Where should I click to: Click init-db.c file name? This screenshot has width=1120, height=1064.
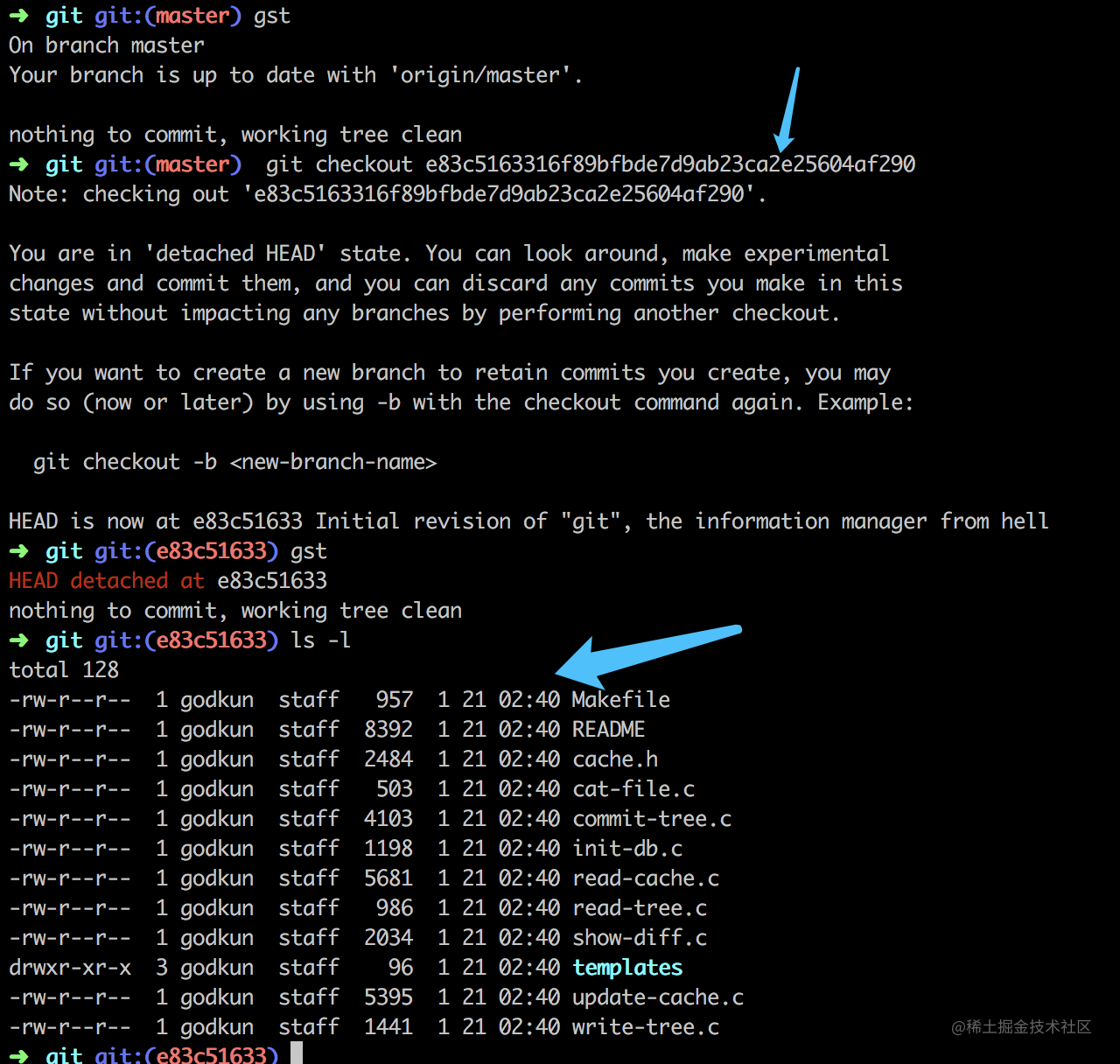click(627, 848)
